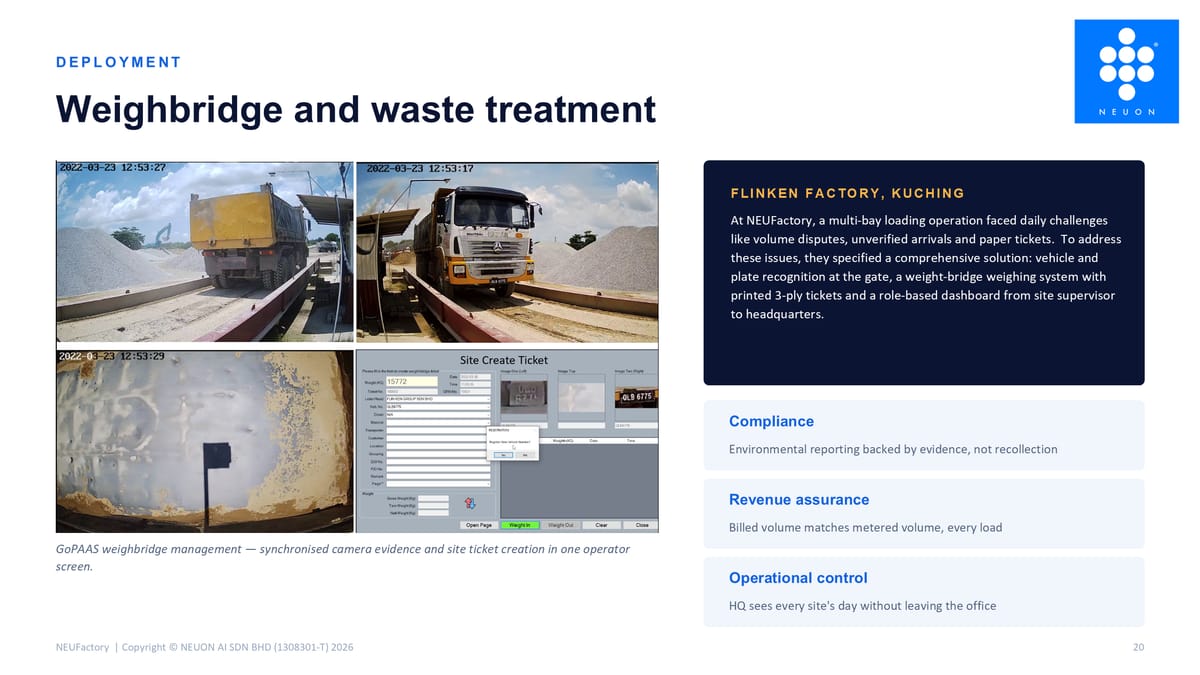Click the Weight Out button

561,525
